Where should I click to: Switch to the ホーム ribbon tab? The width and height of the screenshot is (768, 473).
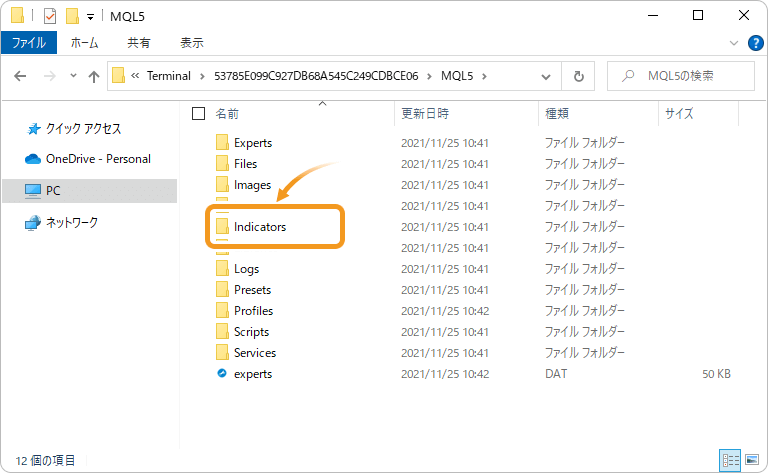click(x=84, y=43)
